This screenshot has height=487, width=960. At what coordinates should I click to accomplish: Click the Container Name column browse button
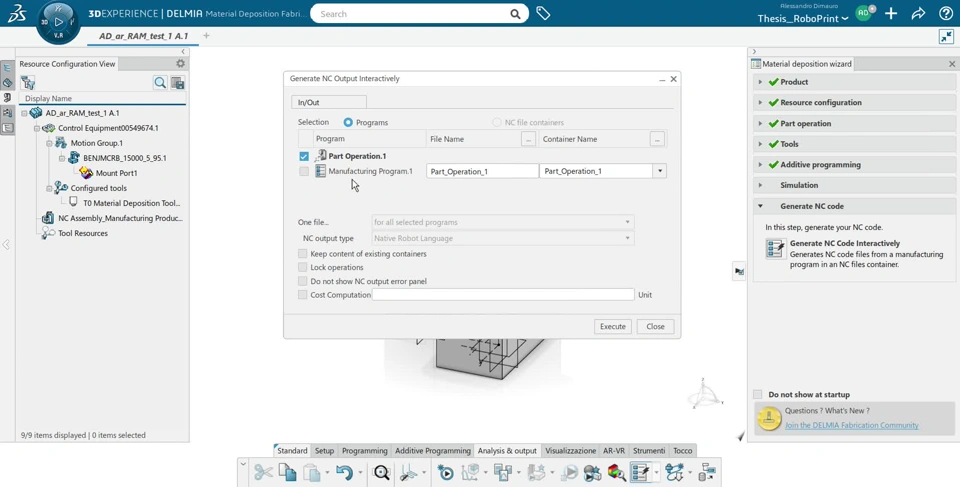pos(657,139)
